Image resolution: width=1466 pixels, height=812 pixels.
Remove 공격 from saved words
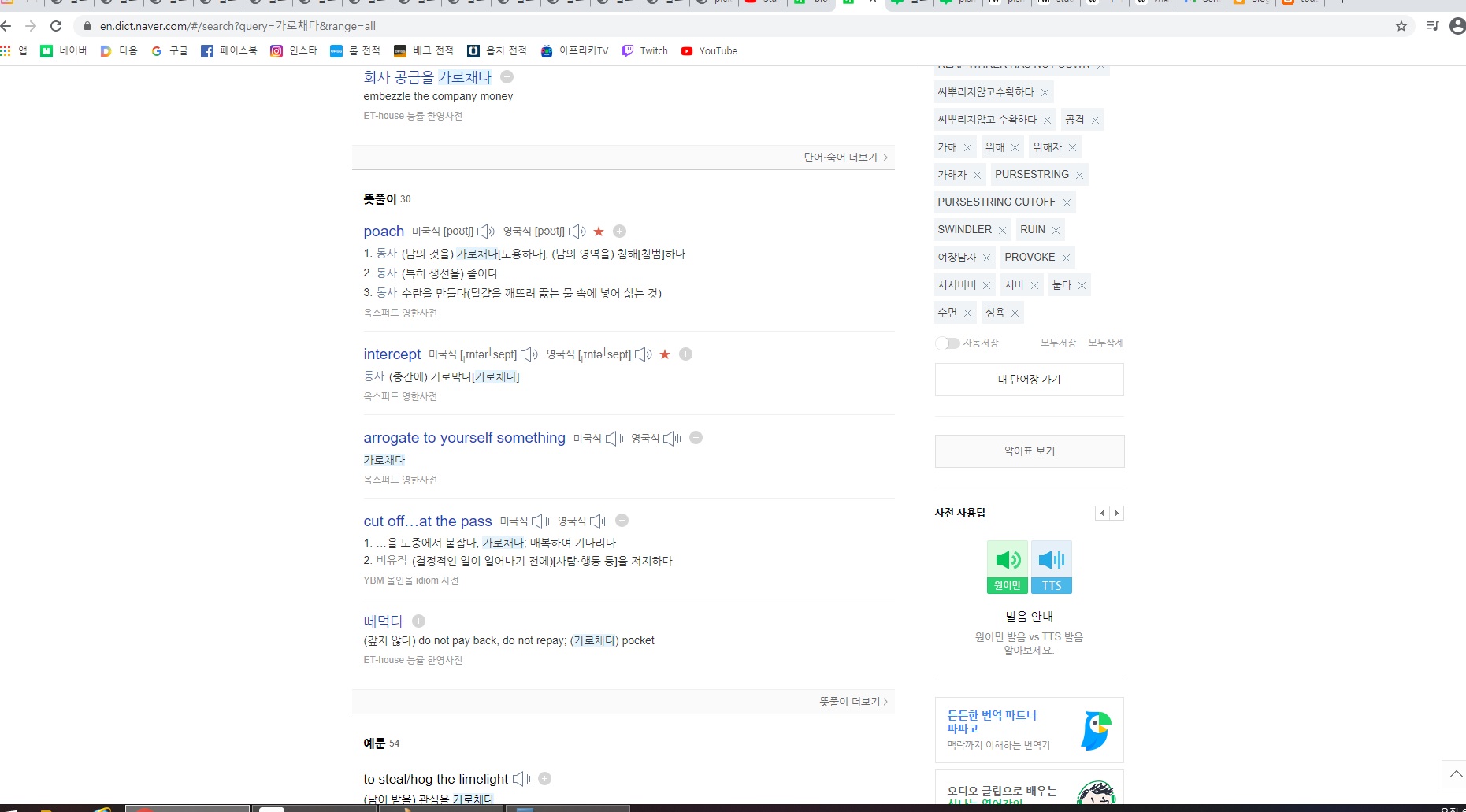1095,120
